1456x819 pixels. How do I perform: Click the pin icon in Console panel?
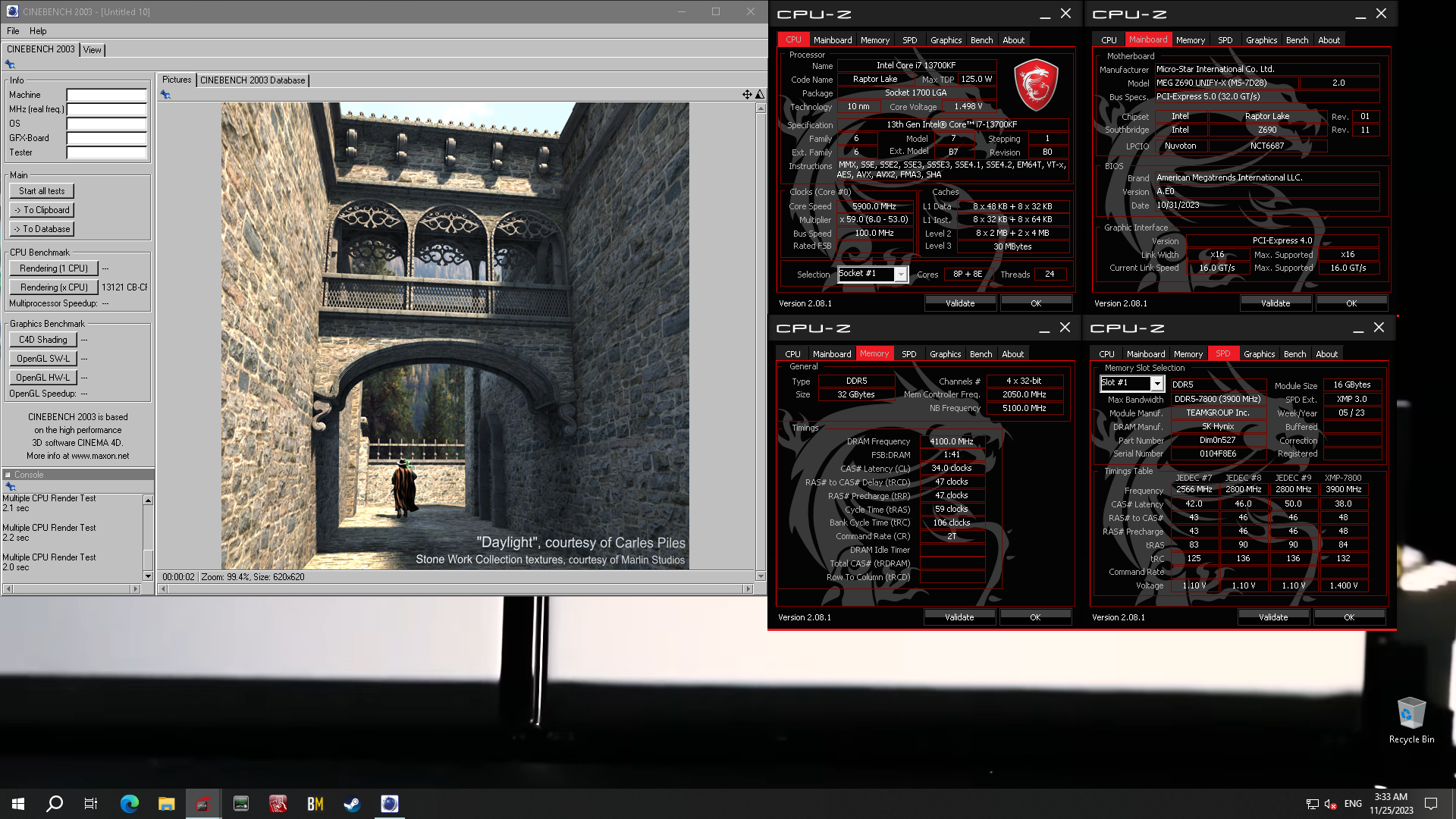(x=10, y=486)
